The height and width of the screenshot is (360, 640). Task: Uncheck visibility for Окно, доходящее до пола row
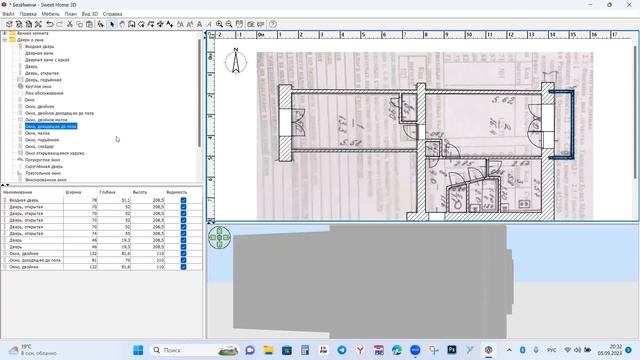tap(183, 260)
